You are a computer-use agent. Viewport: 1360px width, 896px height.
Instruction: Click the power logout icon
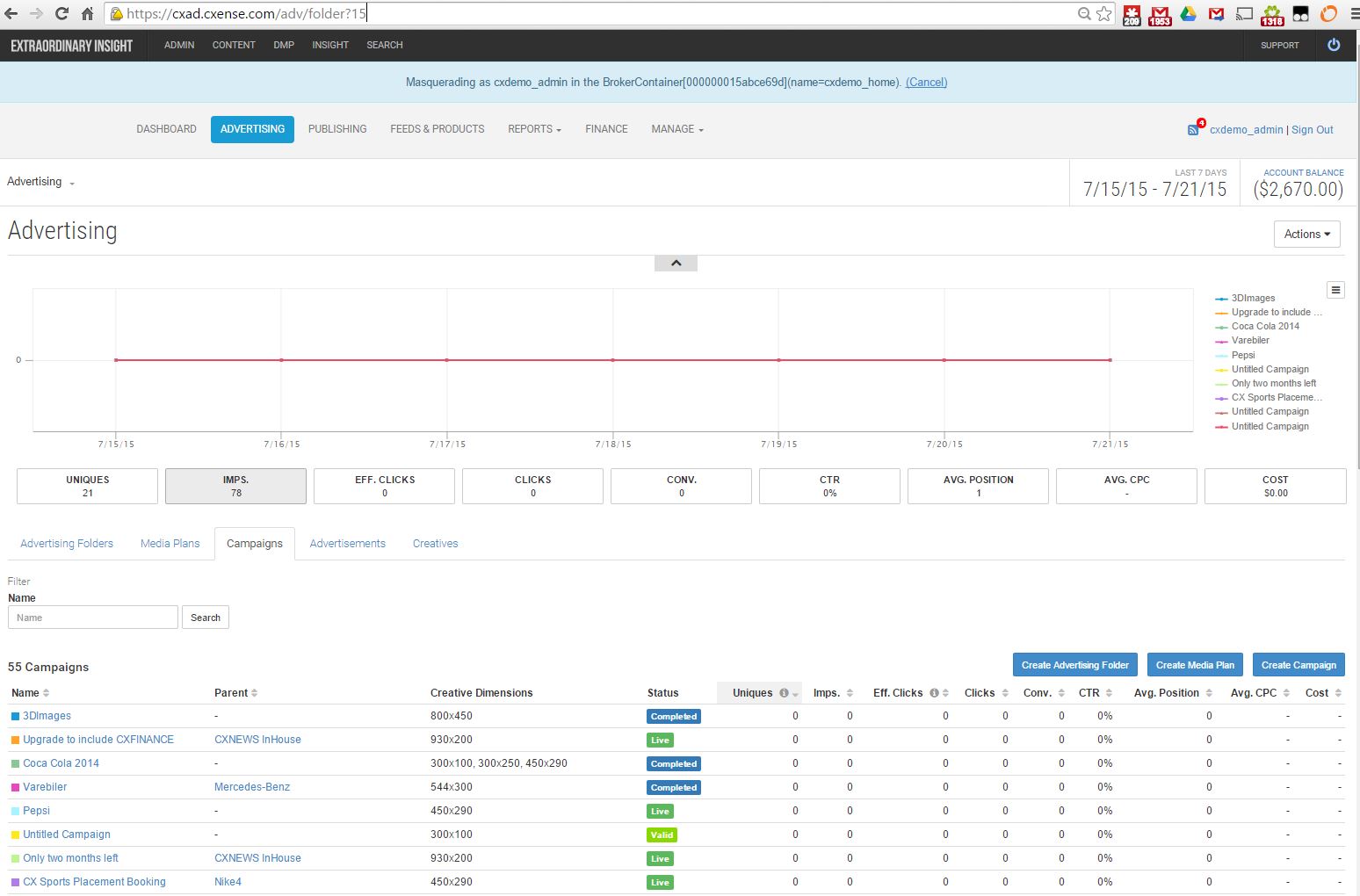1334,45
